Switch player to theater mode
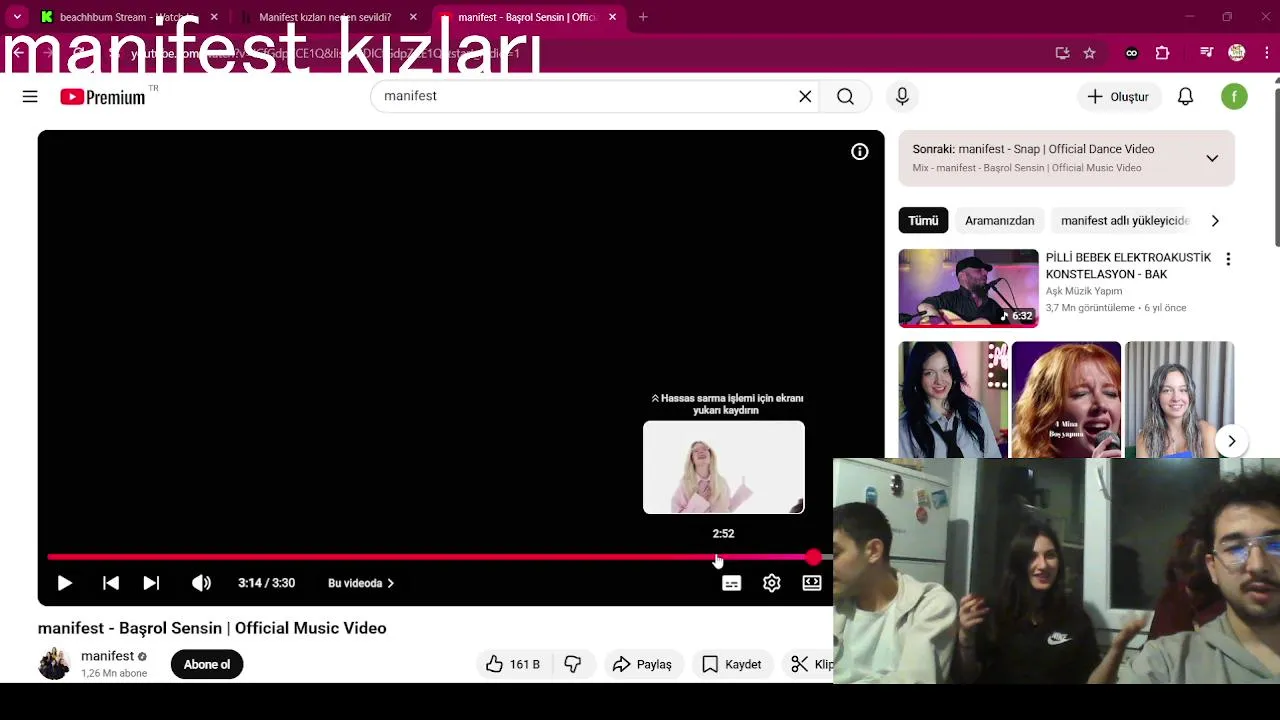This screenshot has width=1280, height=720. pyautogui.click(x=811, y=583)
